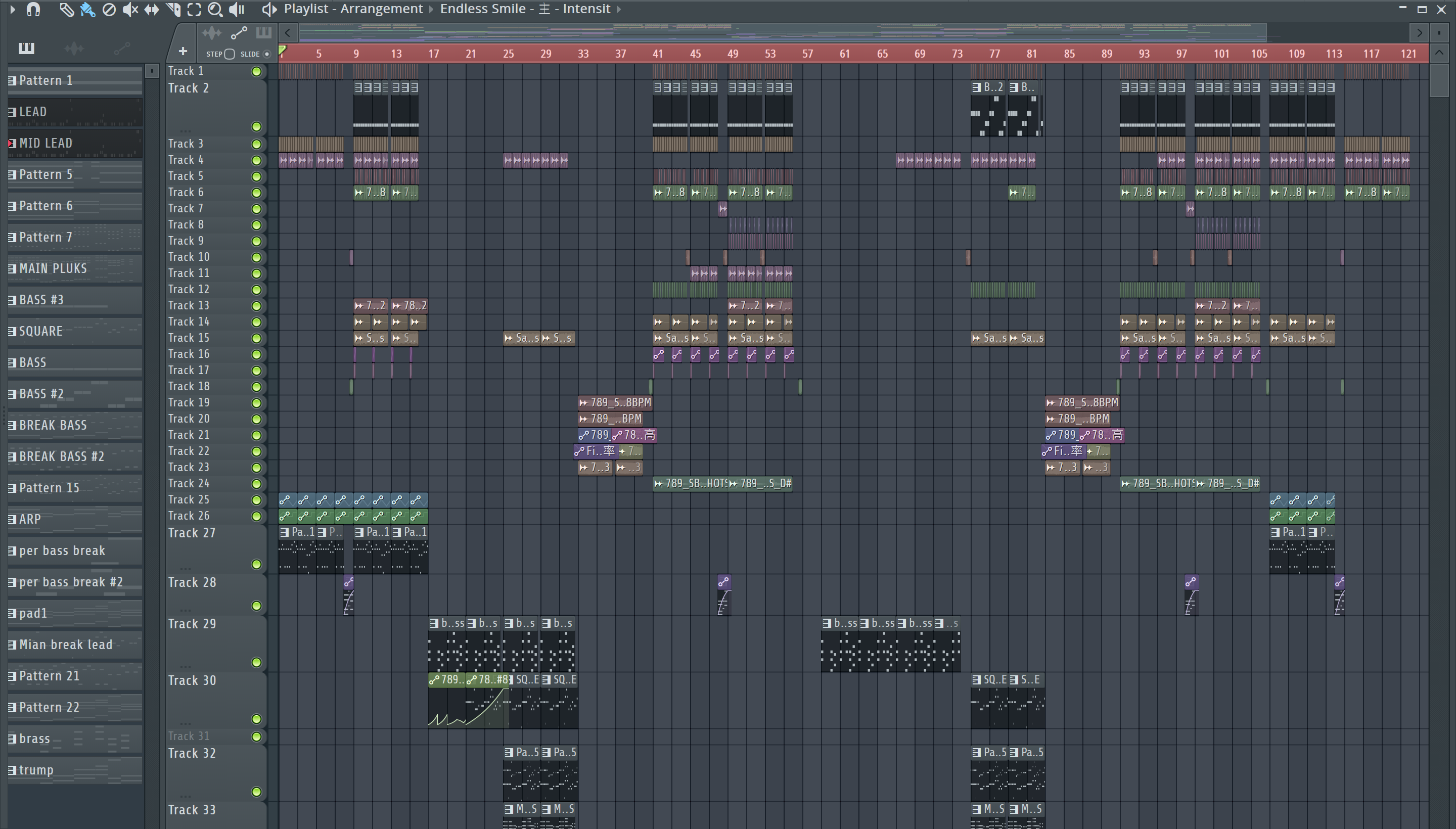This screenshot has height=829, width=1456.
Task: Click the pad1 pattern icon
Action: click(x=12, y=613)
